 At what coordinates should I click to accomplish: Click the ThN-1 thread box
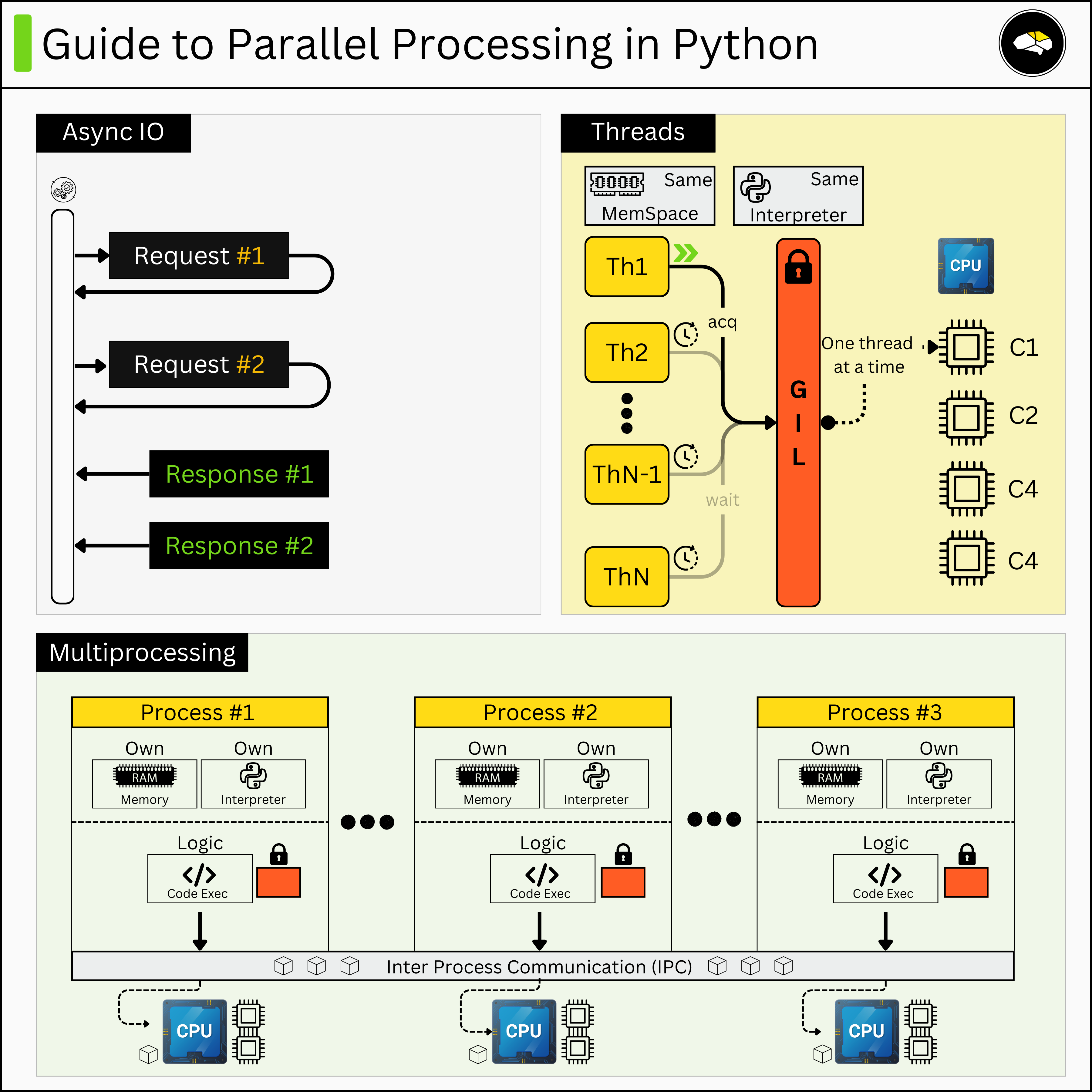coord(626,474)
